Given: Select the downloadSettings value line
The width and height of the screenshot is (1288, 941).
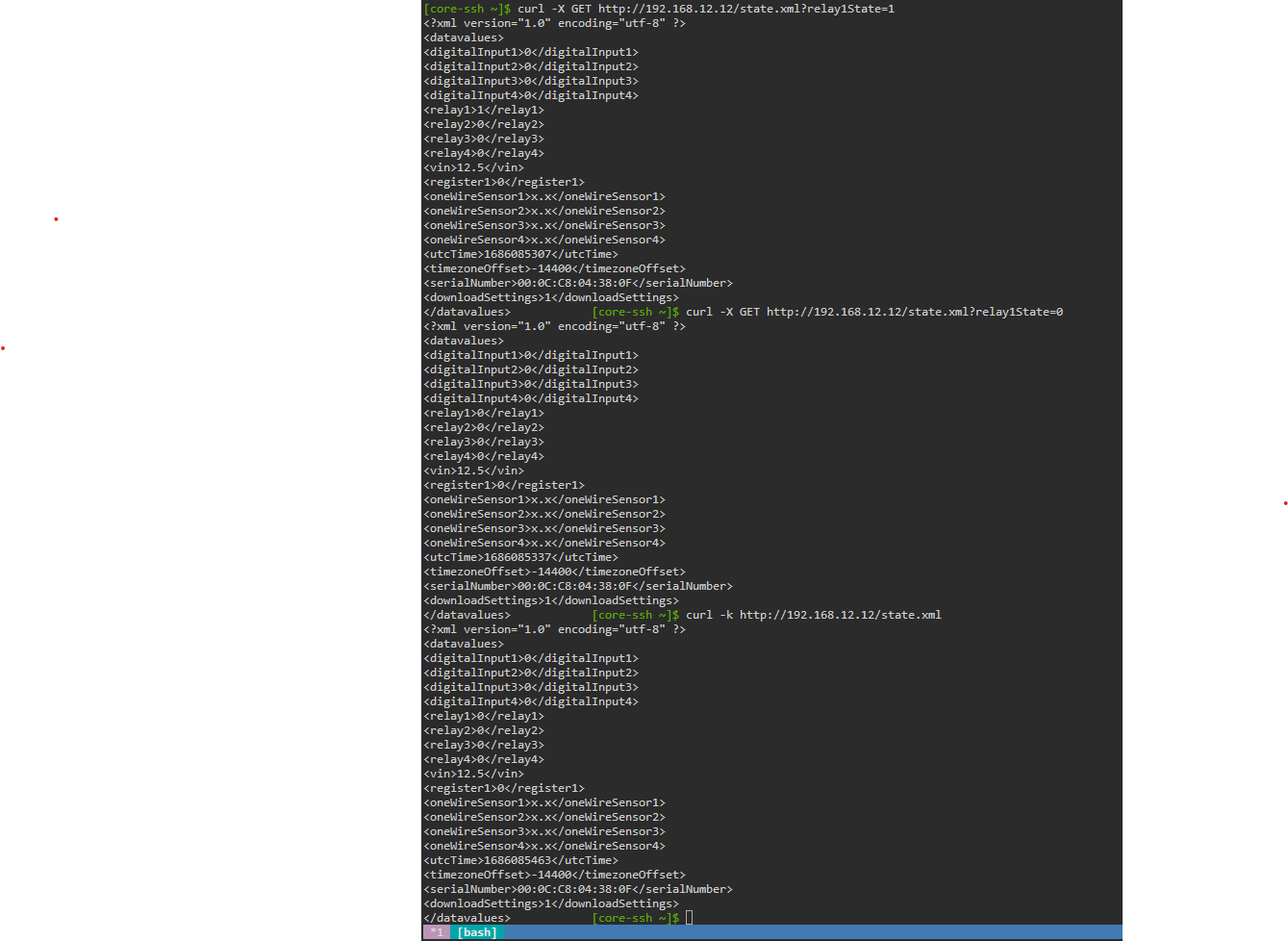Looking at the screenshot, I should coord(550,903).
